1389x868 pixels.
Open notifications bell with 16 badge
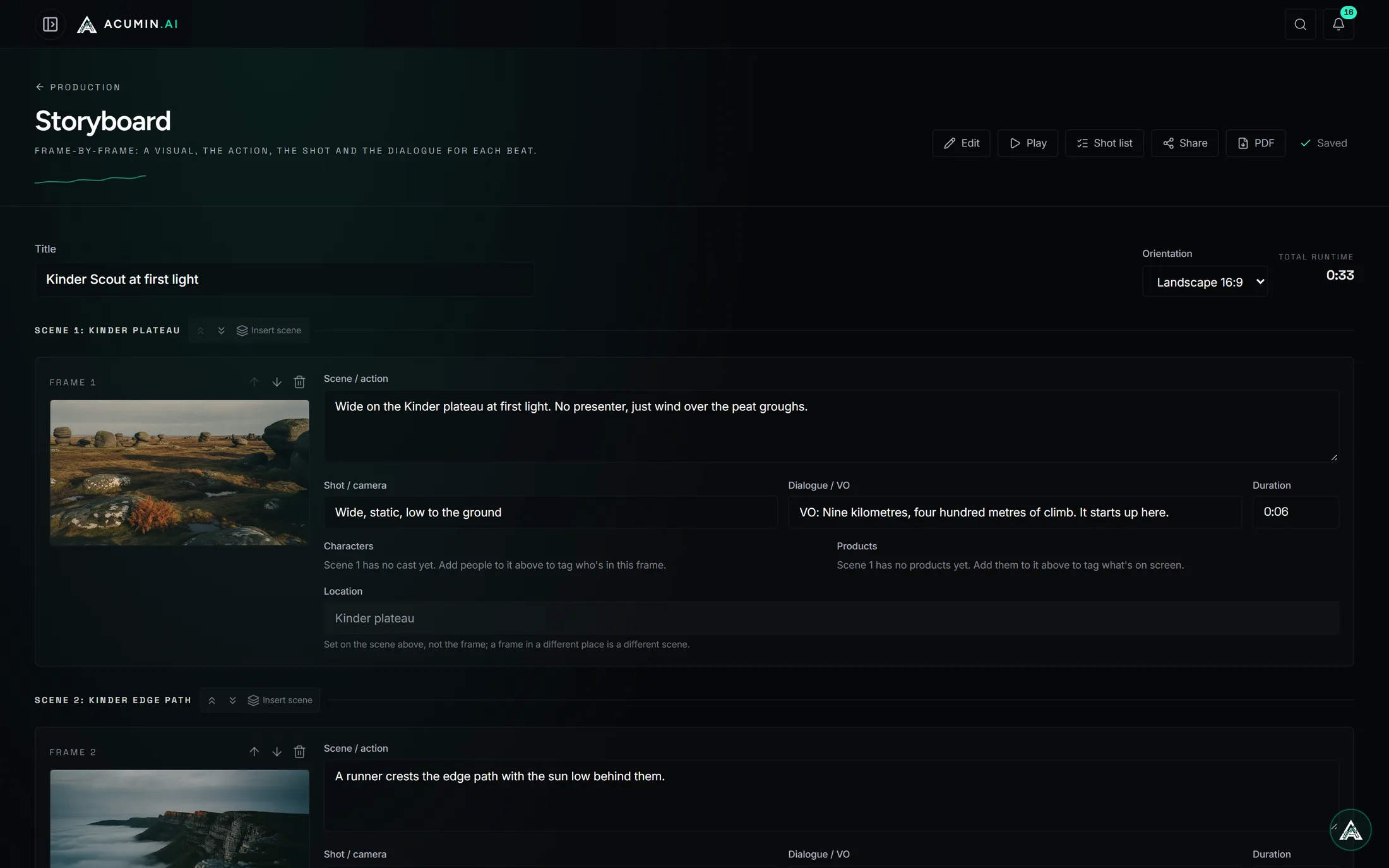(1338, 24)
